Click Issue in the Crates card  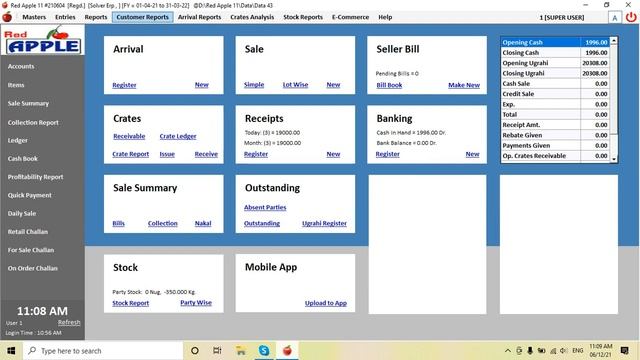167,154
